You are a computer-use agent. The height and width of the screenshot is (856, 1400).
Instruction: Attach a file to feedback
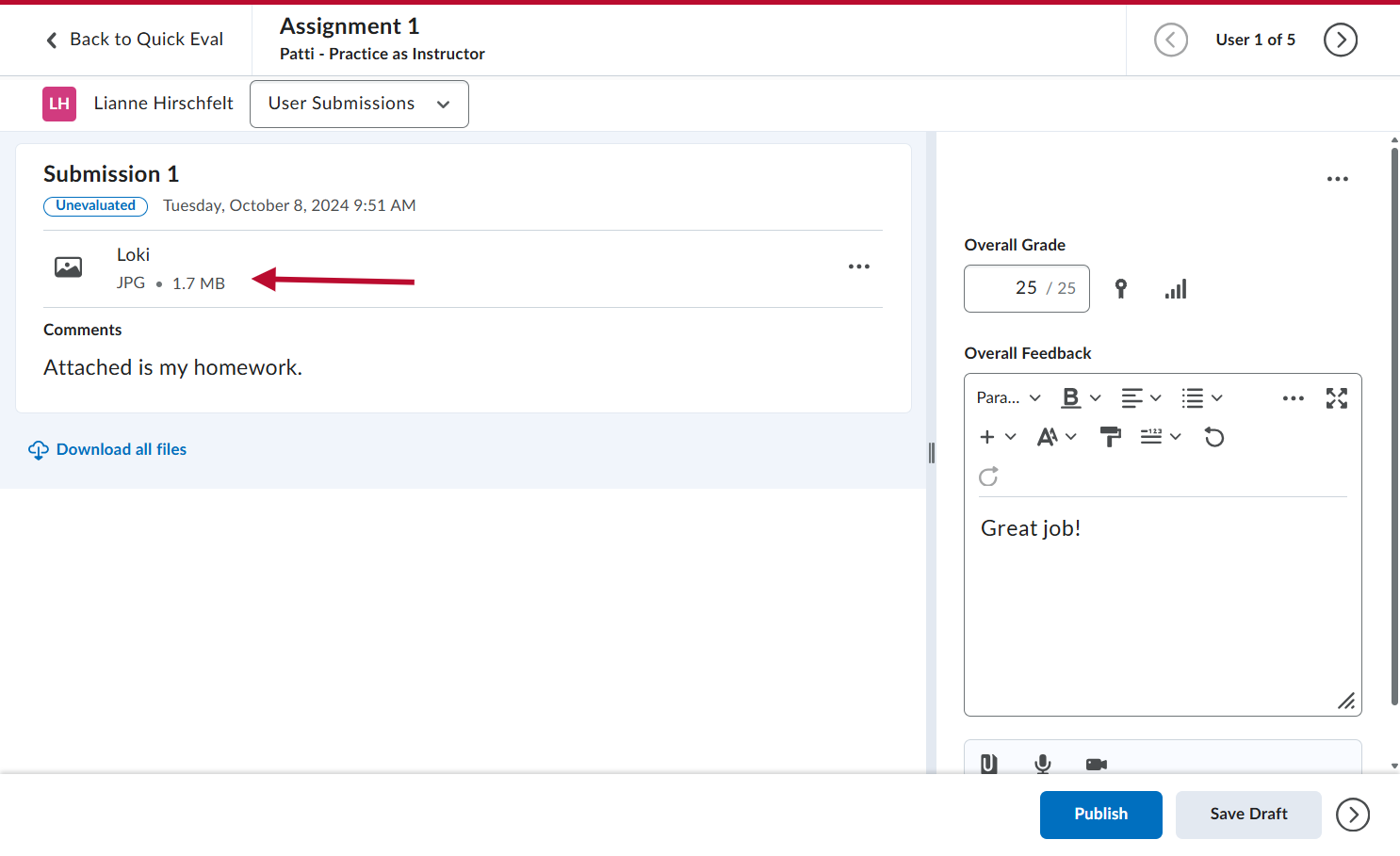tap(989, 764)
